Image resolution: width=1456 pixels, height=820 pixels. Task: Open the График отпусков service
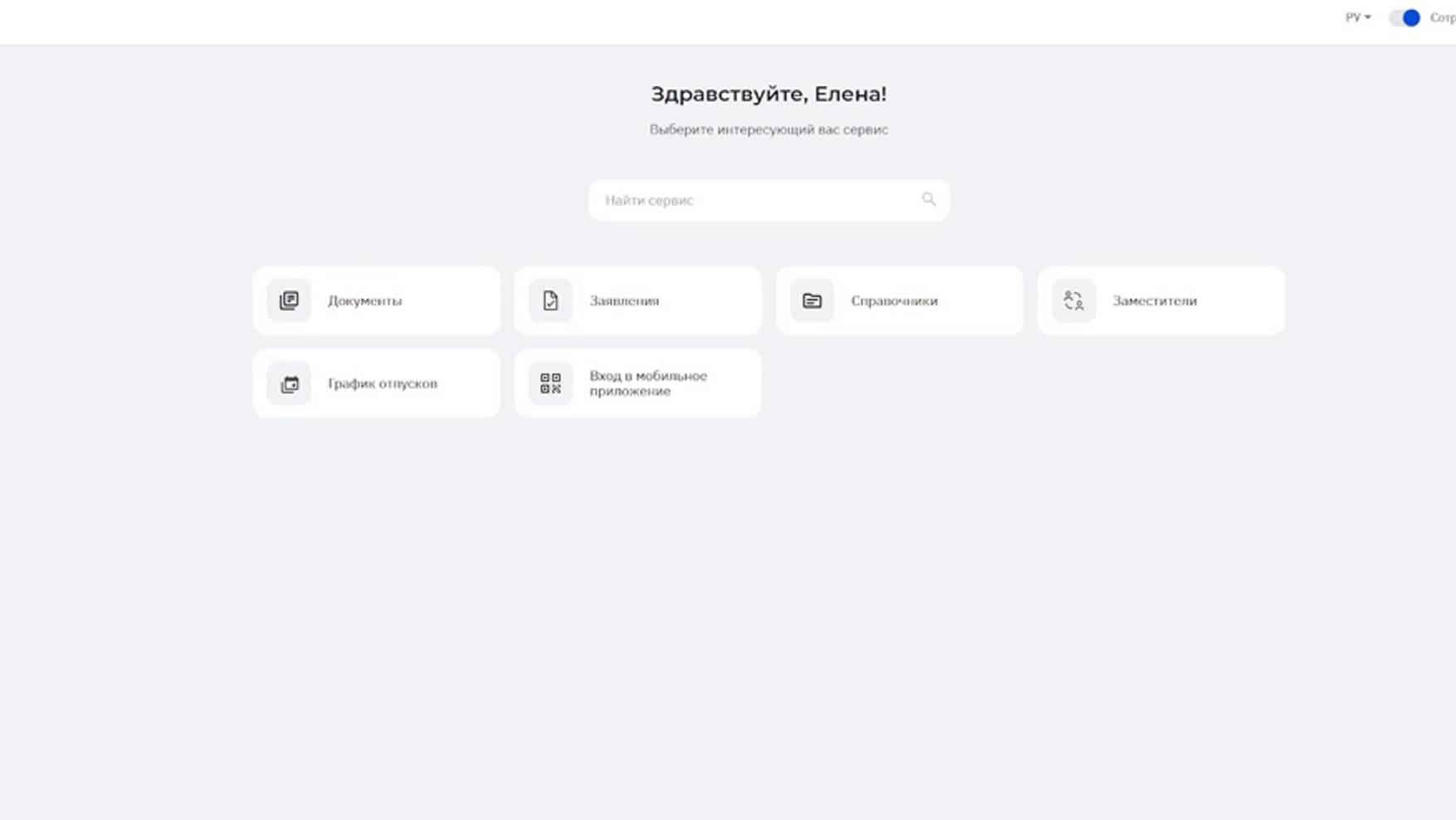tap(382, 383)
